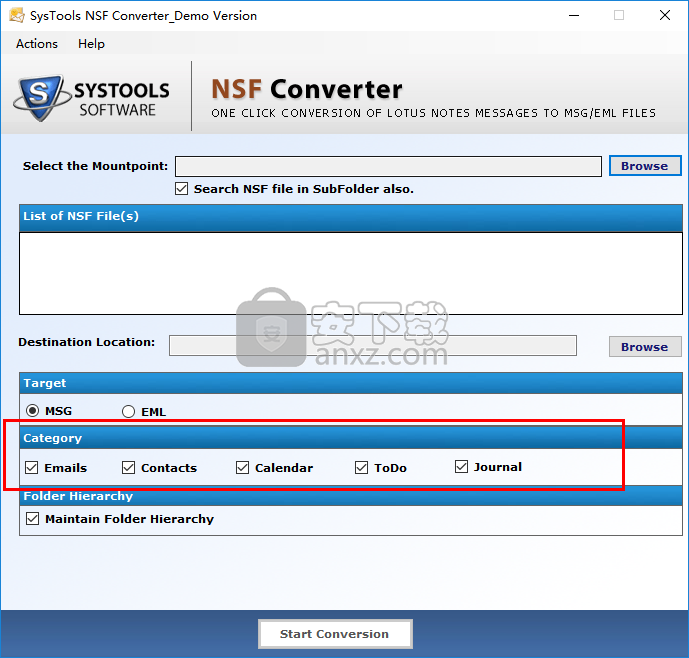The height and width of the screenshot is (658, 689).
Task: Toggle the Journal category checkbox
Action: click(461, 467)
